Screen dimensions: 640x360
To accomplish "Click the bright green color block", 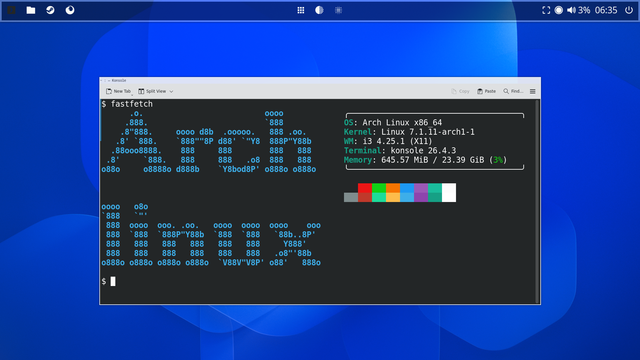I will point(379,188).
